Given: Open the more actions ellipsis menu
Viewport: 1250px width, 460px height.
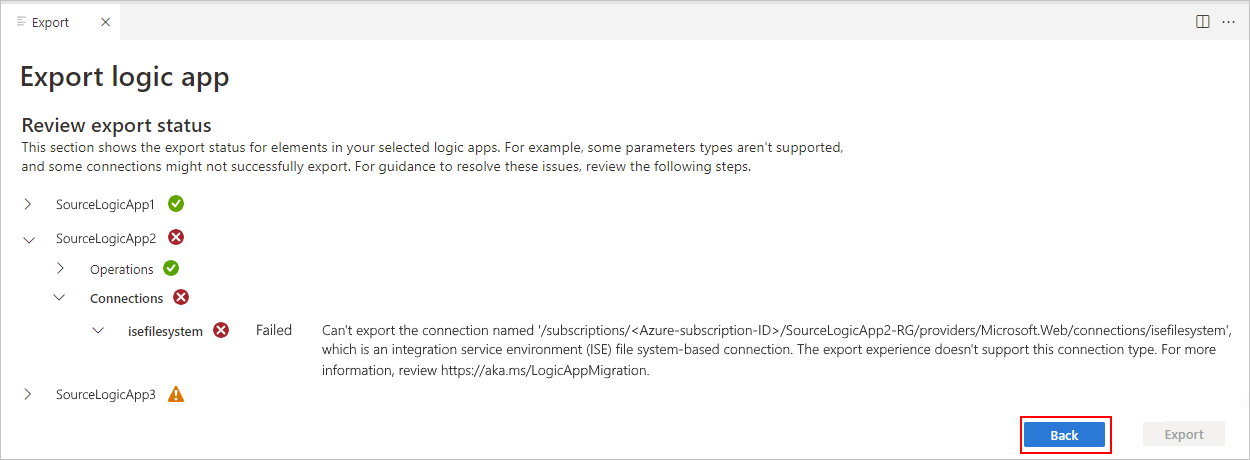Looking at the screenshot, I should [1227, 22].
